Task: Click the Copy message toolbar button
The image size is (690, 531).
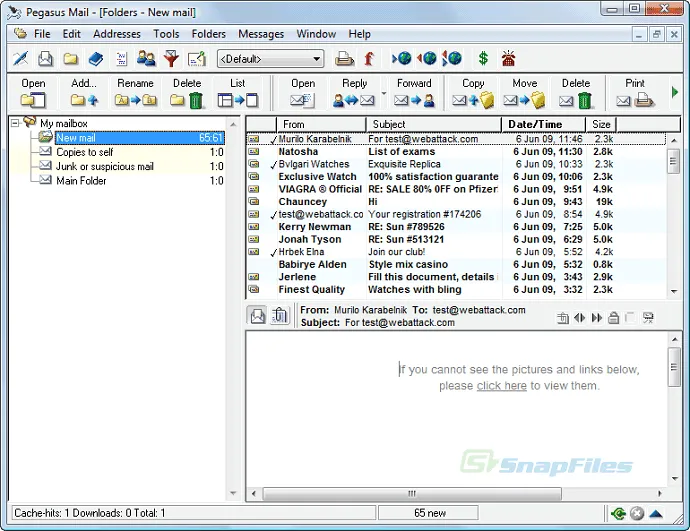Action: pos(473,92)
